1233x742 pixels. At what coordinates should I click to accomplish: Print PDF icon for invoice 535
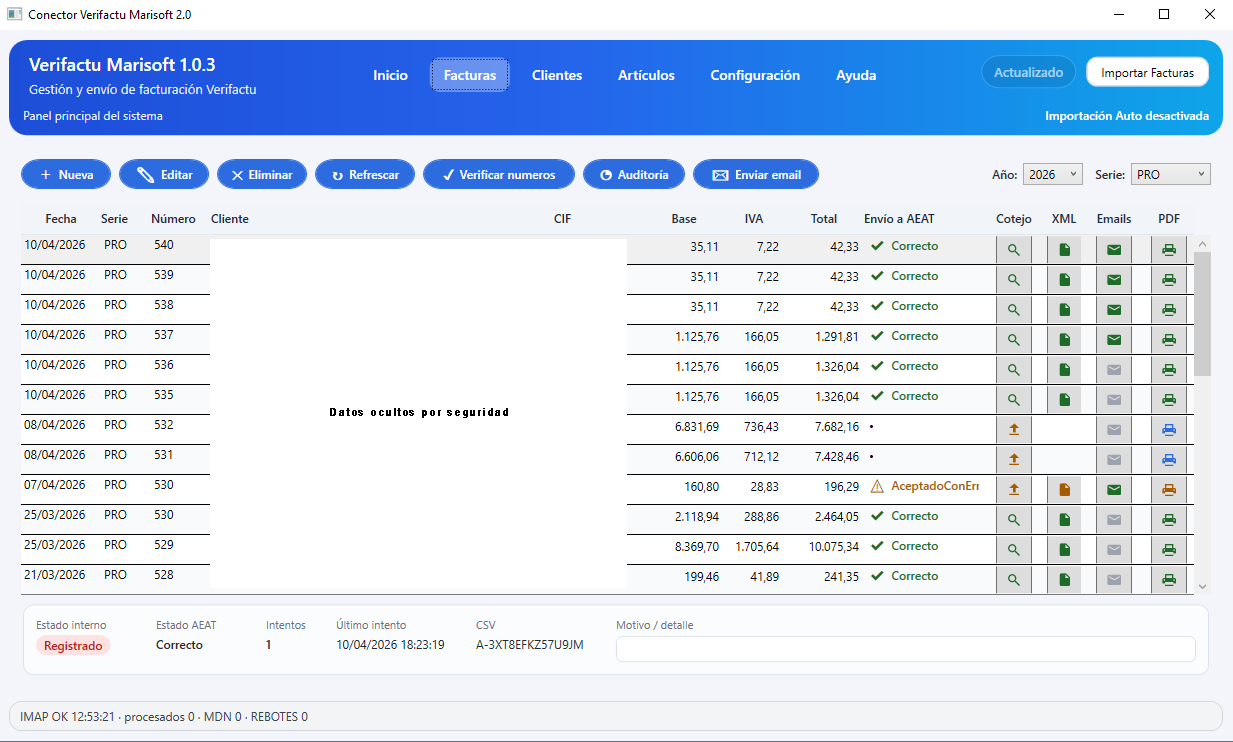(1169, 400)
